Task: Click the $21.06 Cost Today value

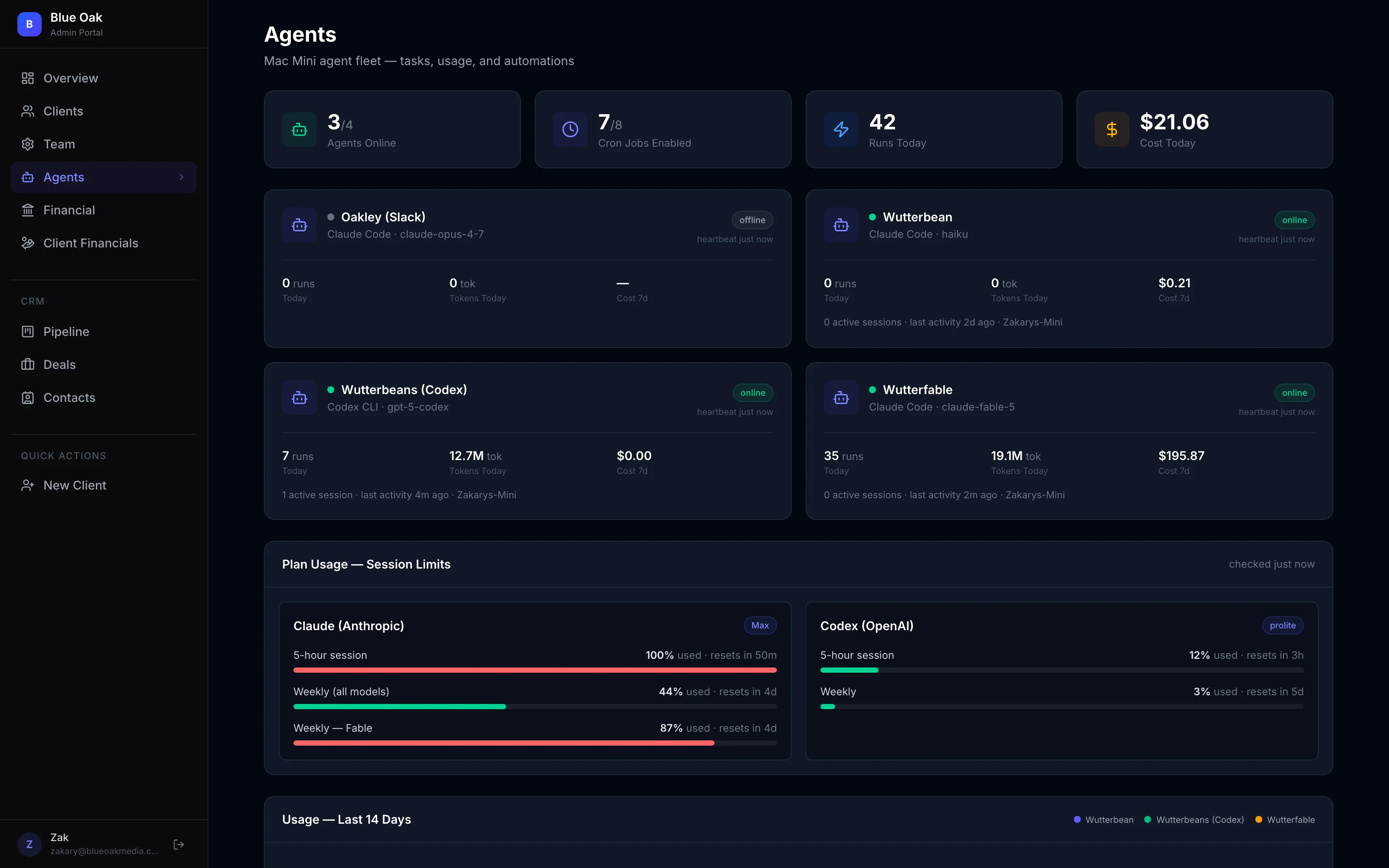Action: coord(1174,122)
